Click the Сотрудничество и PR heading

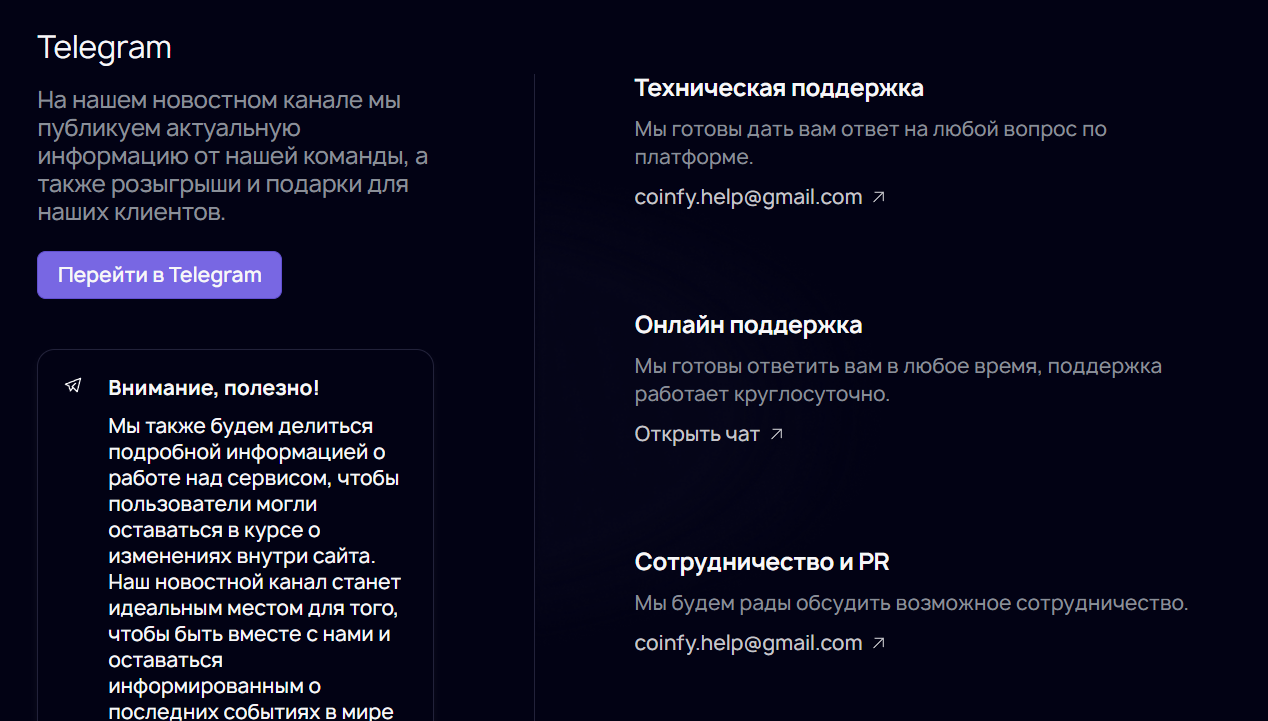click(762, 562)
